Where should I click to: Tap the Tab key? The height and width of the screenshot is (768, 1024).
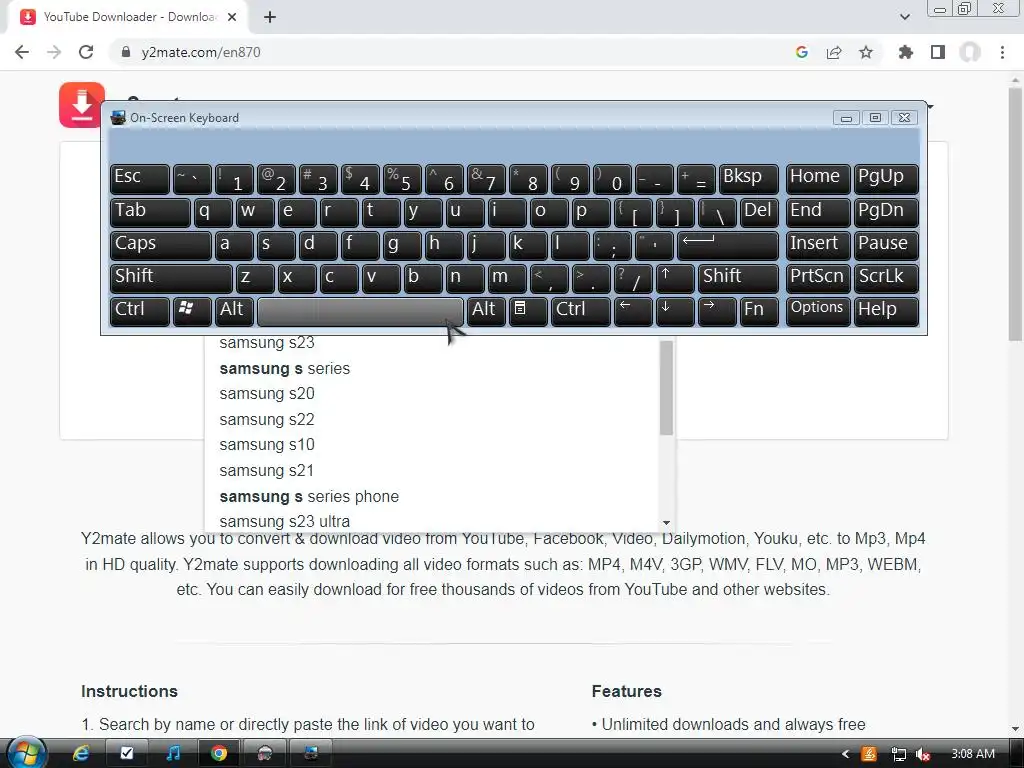point(150,212)
